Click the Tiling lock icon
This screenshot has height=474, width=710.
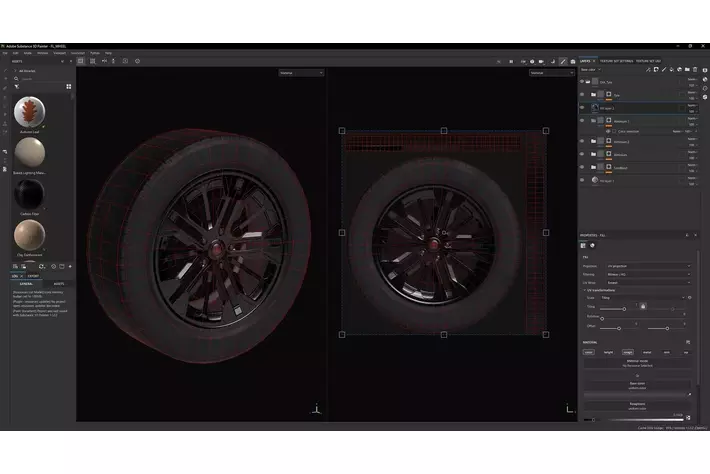(x=643, y=304)
